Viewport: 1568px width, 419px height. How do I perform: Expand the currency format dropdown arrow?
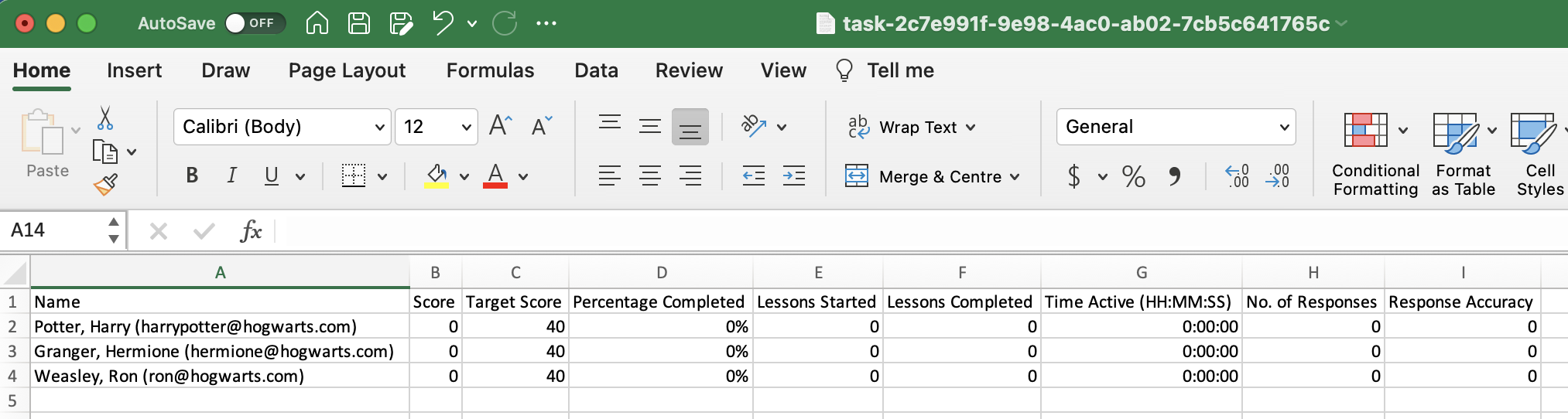click(1103, 177)
